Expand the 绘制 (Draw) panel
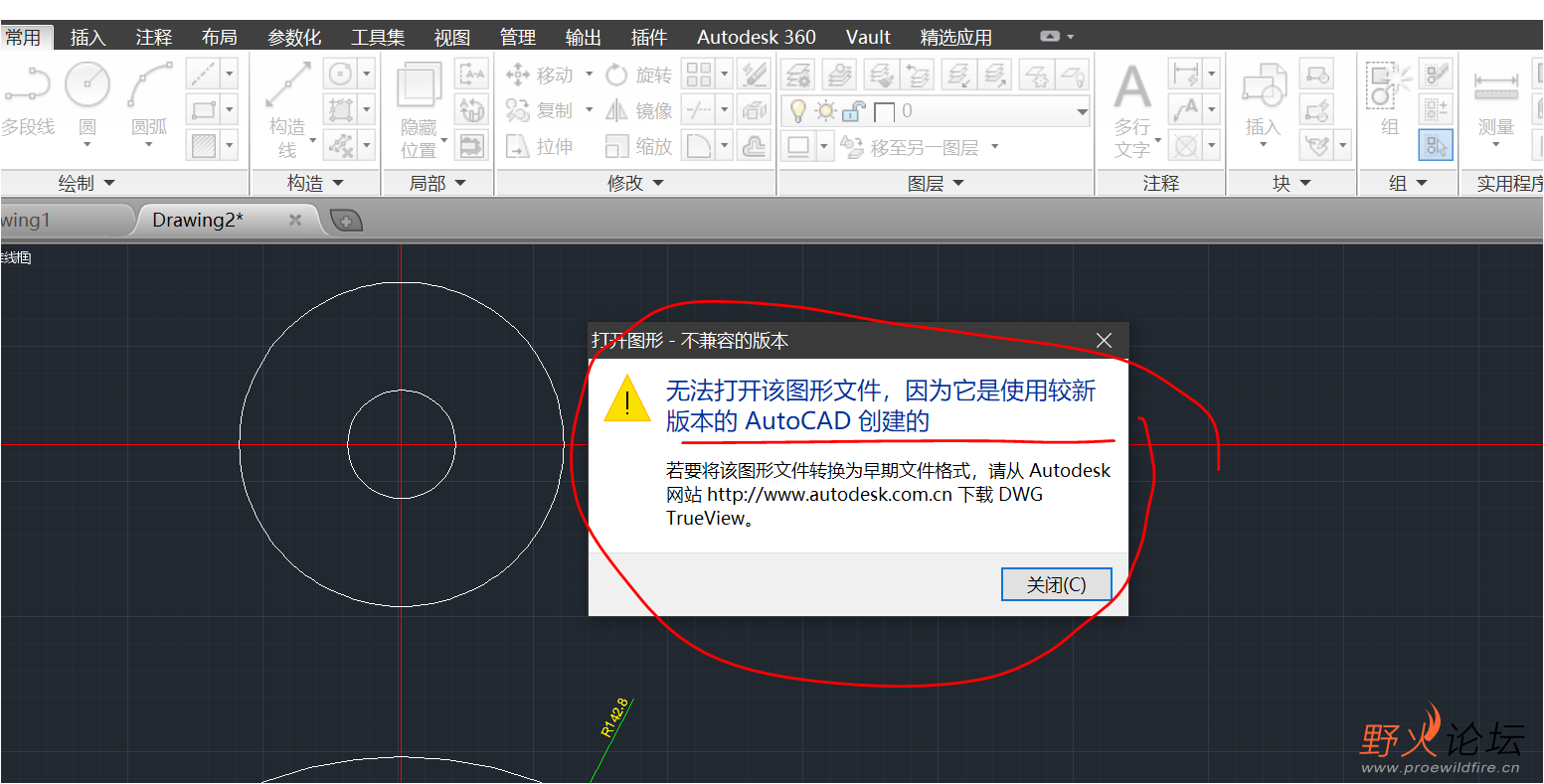Screen dimensions: 1544x784 tap(87, 183)
